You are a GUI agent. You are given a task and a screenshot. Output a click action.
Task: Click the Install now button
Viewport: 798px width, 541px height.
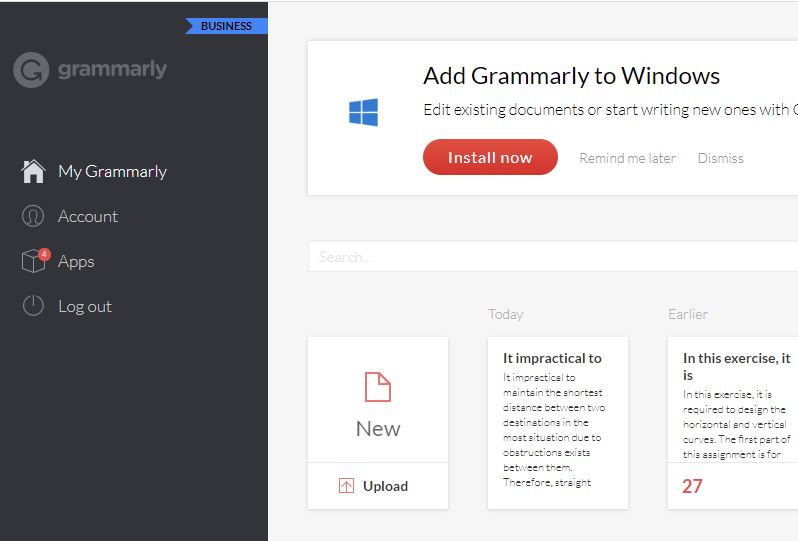click(x=490, y=157)
